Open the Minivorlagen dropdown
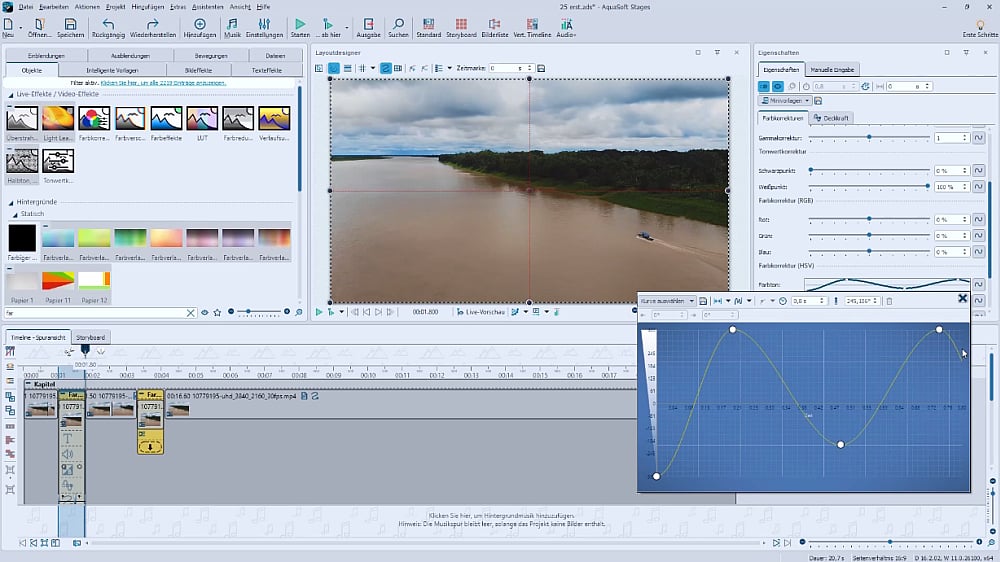The width and height of the screenshot is (1000, 562). [785, 101]
